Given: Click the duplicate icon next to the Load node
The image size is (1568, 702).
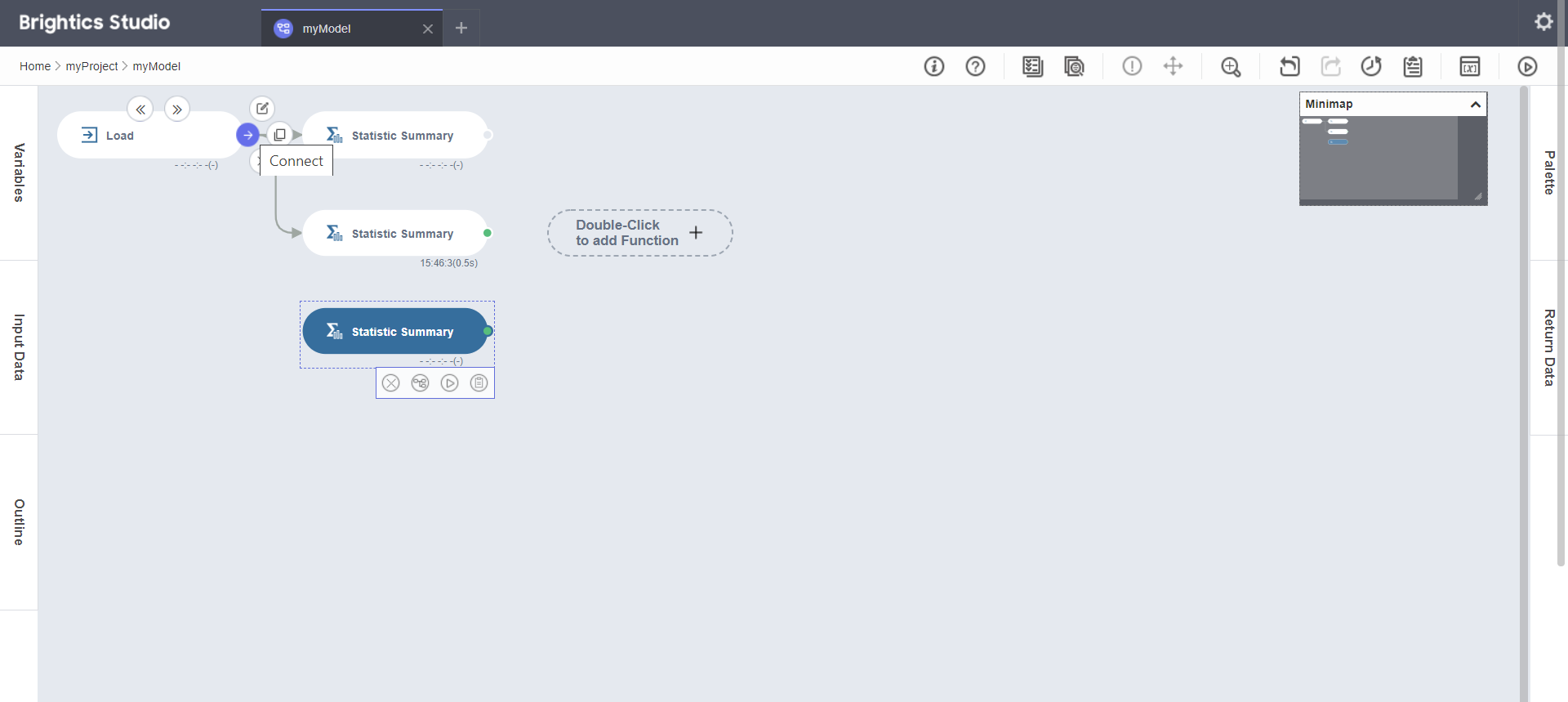Looking at the screenshot, I should pyautogui.click(x=279, y=135).
